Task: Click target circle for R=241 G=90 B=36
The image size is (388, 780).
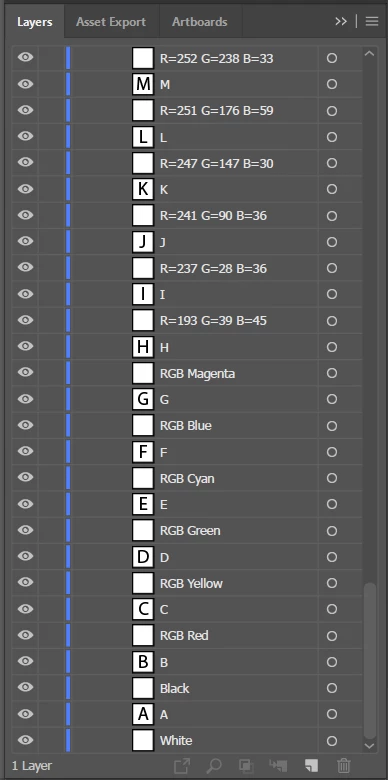Action: [332, 216]
